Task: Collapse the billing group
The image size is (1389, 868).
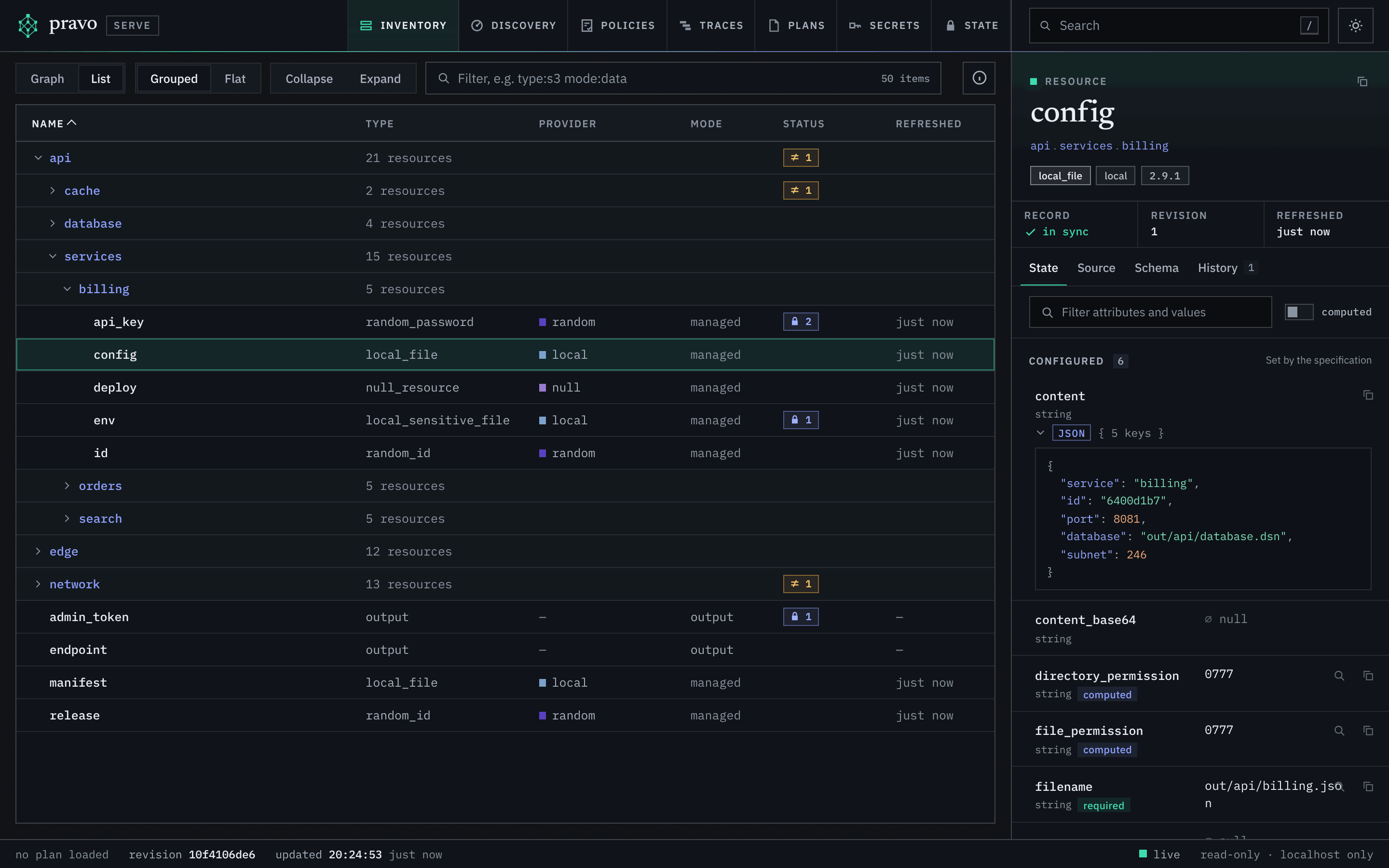Action: tap(67, 289)
